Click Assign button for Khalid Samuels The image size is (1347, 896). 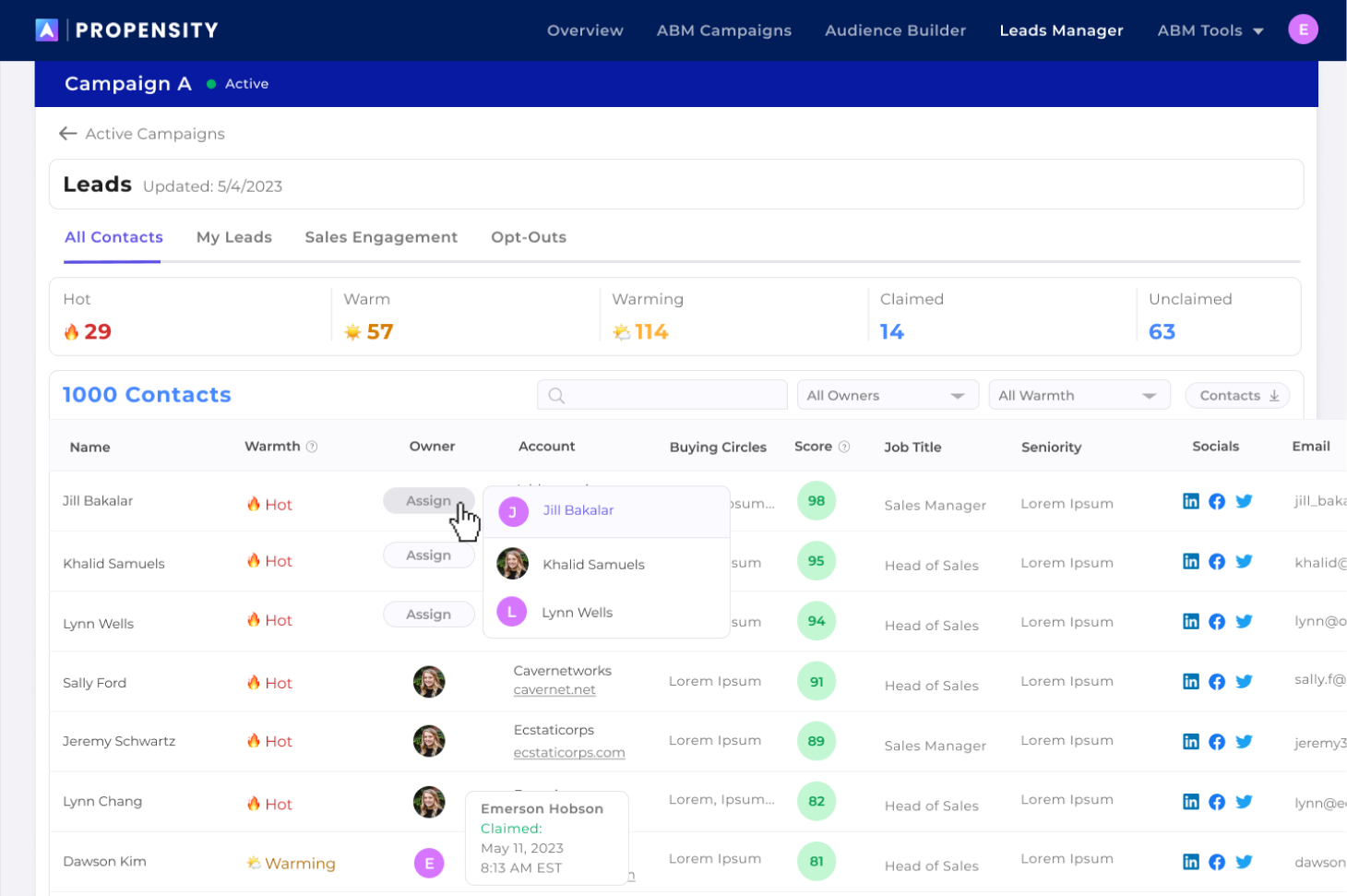tap(429, 555)
